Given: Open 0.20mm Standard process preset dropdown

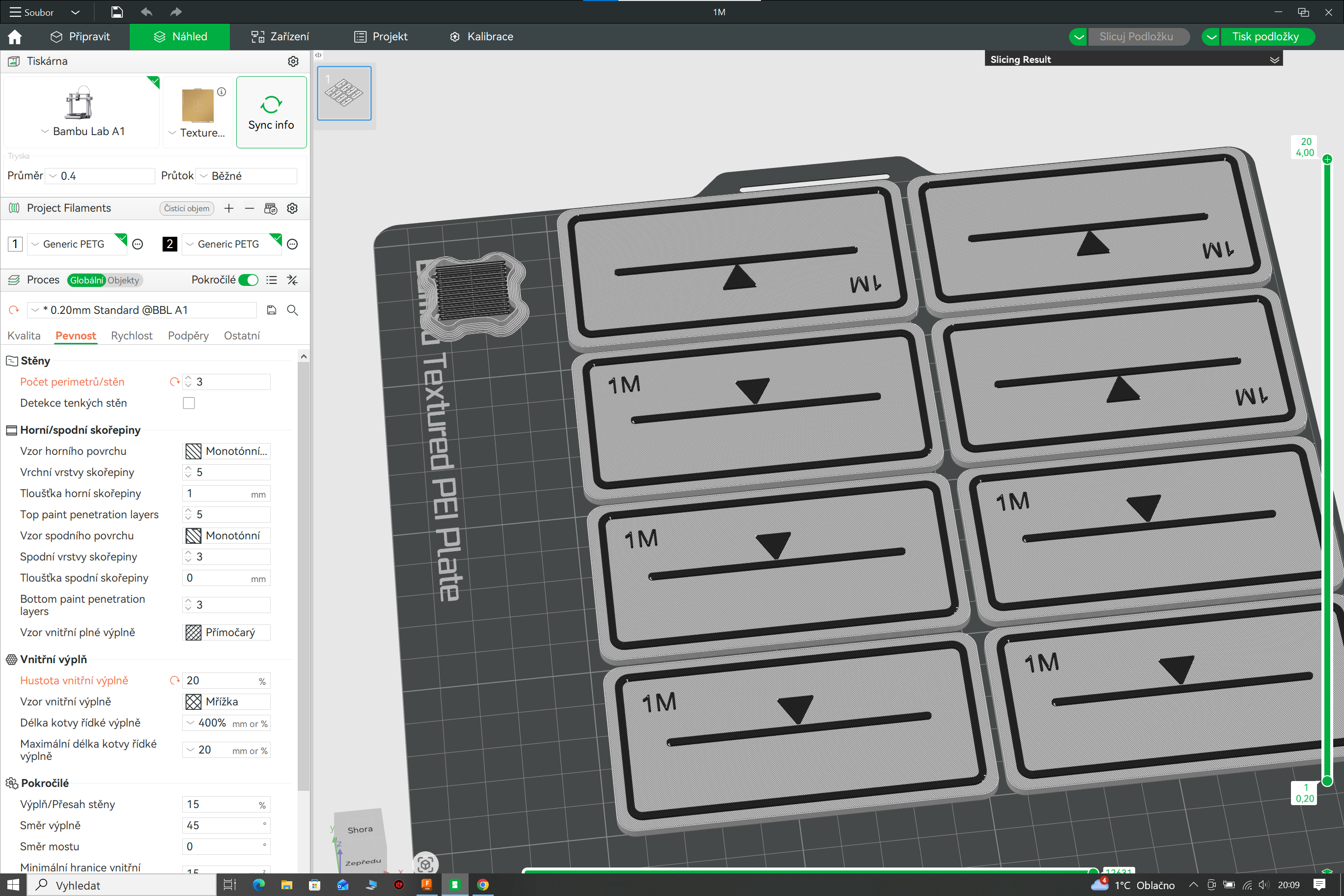Looking at the screenshot, I should click(141, 310).
